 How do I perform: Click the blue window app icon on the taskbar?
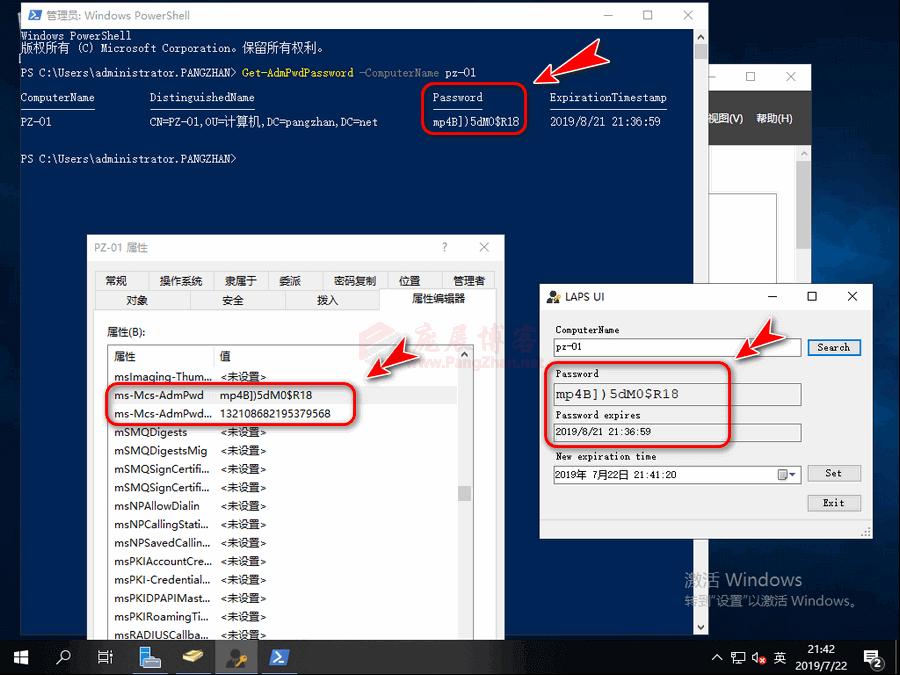(150, 657)
